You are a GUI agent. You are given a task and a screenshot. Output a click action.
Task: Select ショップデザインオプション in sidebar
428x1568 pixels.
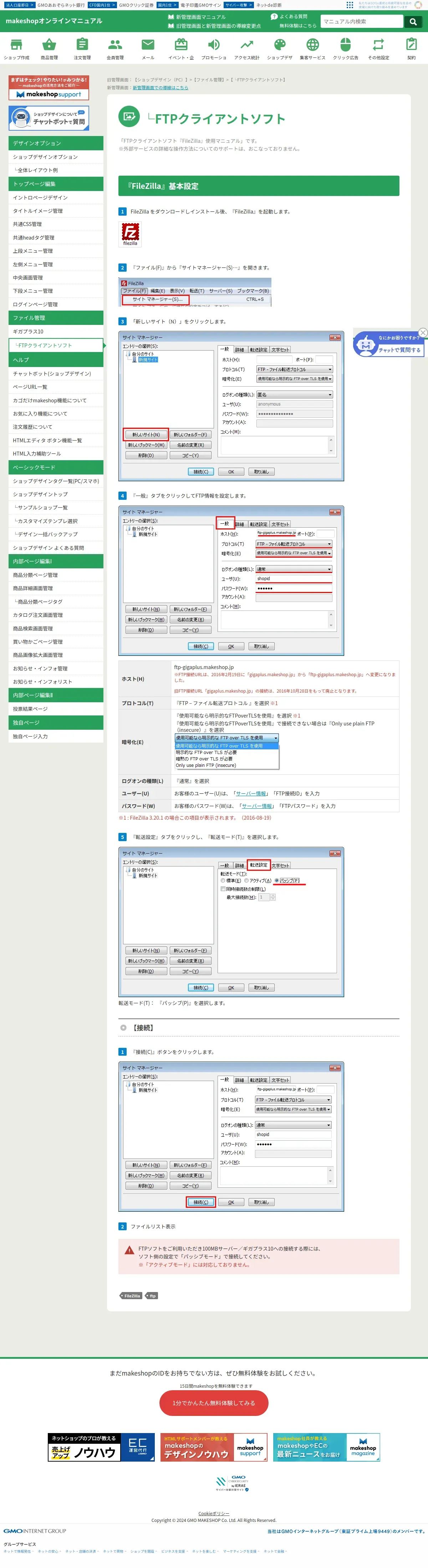point(56,157)
